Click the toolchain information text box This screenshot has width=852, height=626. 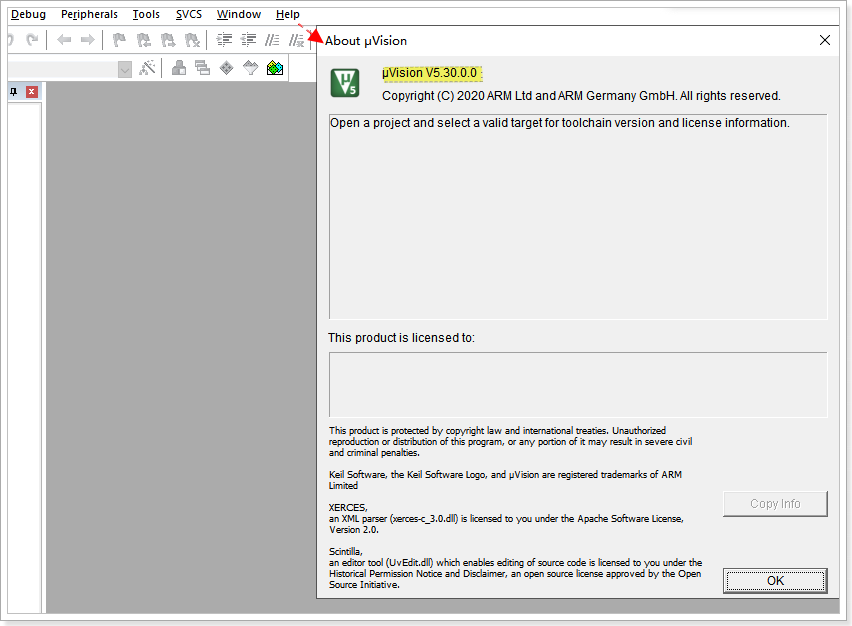(x=578, y=217)
